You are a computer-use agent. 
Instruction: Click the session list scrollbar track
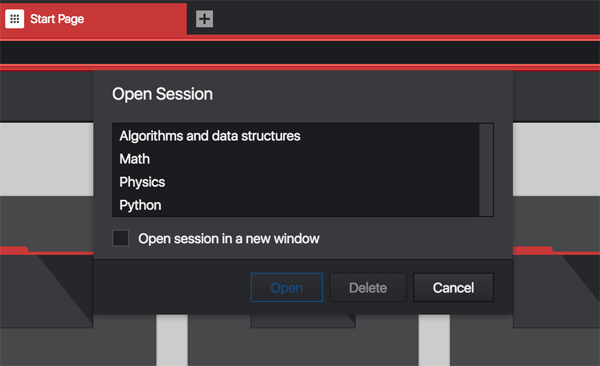486,170
